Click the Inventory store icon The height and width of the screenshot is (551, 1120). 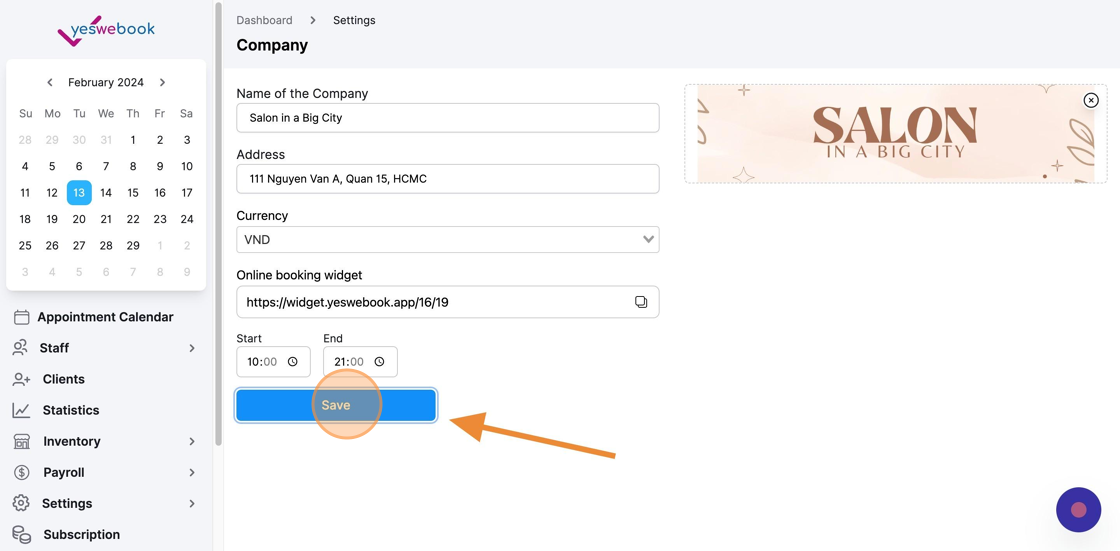click(21, 441)
